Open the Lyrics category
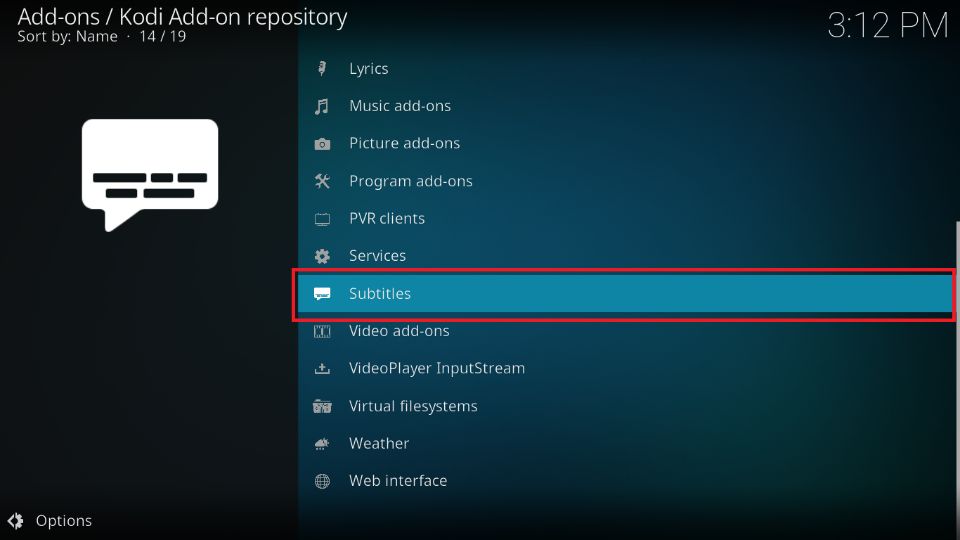Image resolution: width=960 pixels, height=540 pixels. click(626, 69)
